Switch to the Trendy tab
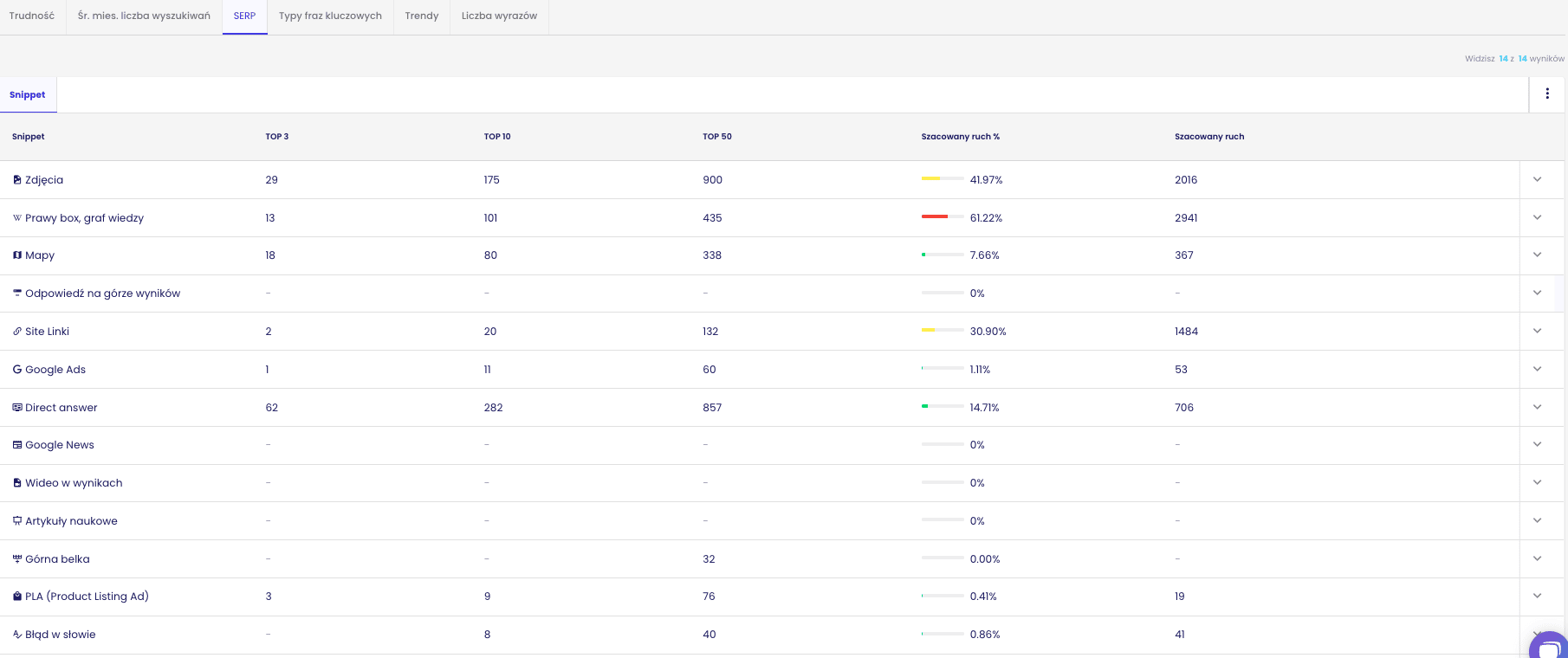 [422, 16]
